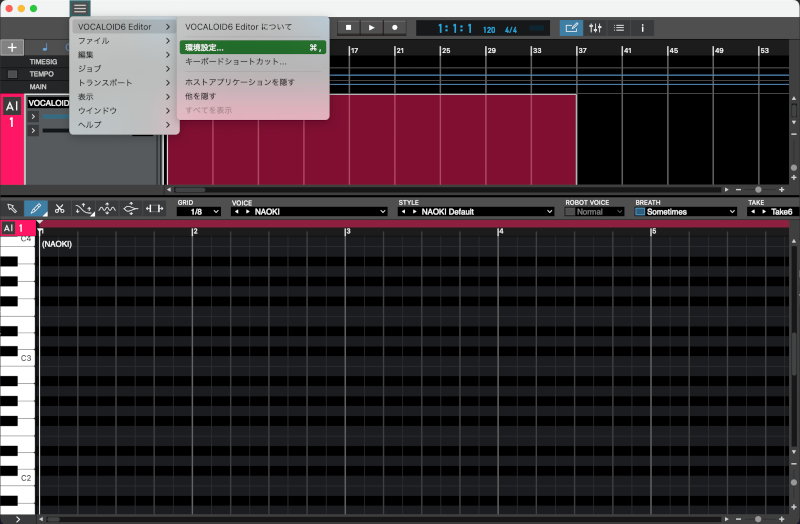Viewport: 800px width, 524px height.
Task: Click the 1:1:1 position display
Action: click(x=455, y=29)
